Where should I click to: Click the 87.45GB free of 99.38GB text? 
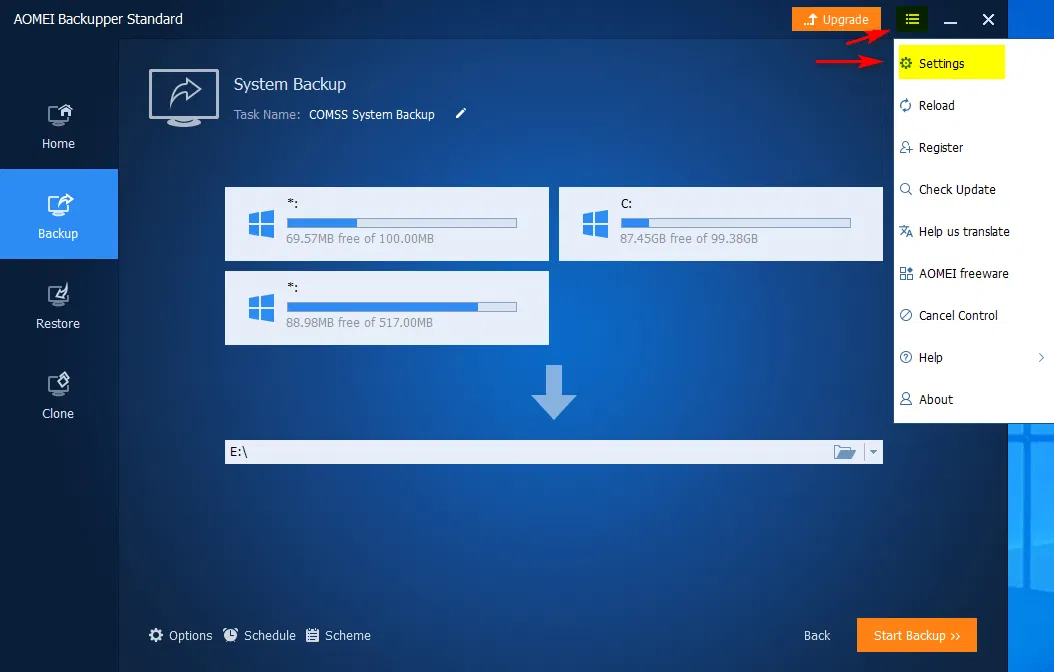click(689, 239)
